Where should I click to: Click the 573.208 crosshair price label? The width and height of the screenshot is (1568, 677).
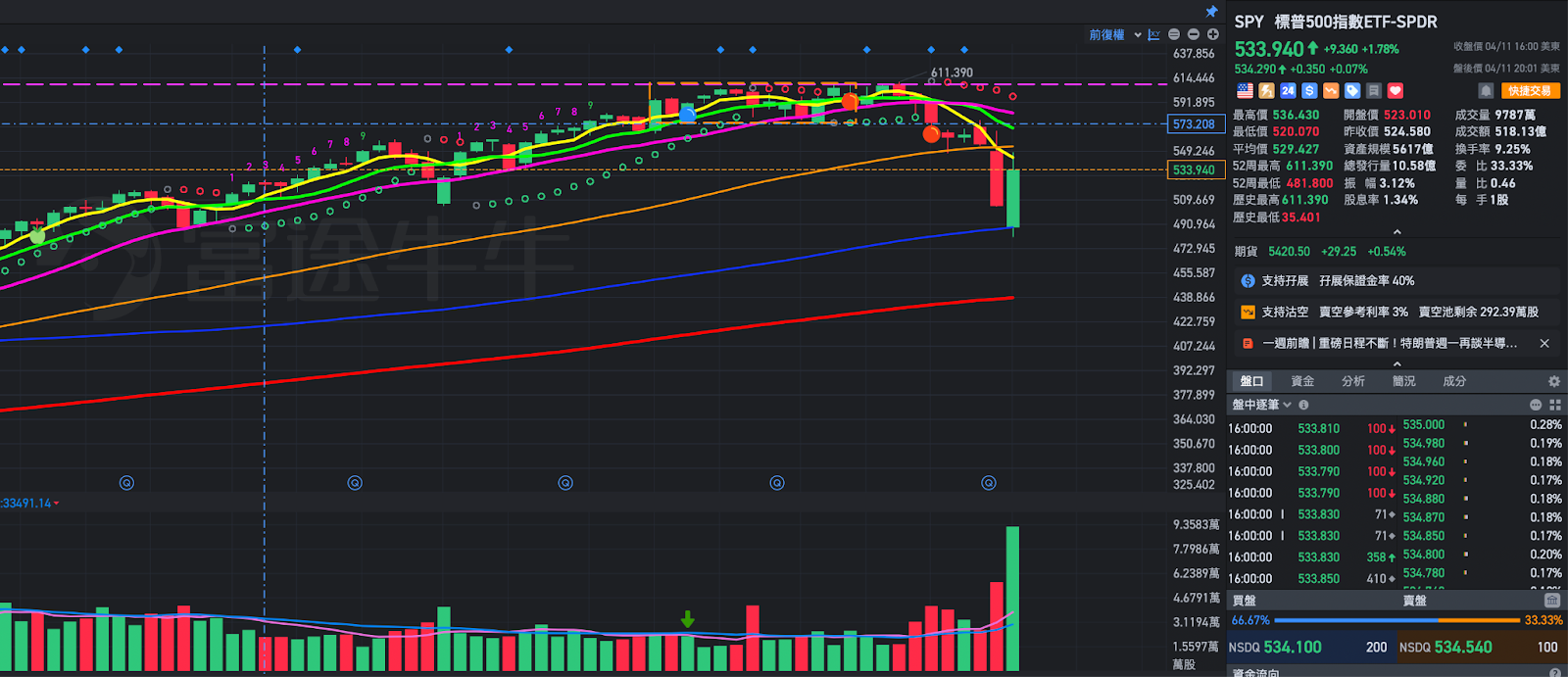pyautogui.click(x=1194, y=124)
